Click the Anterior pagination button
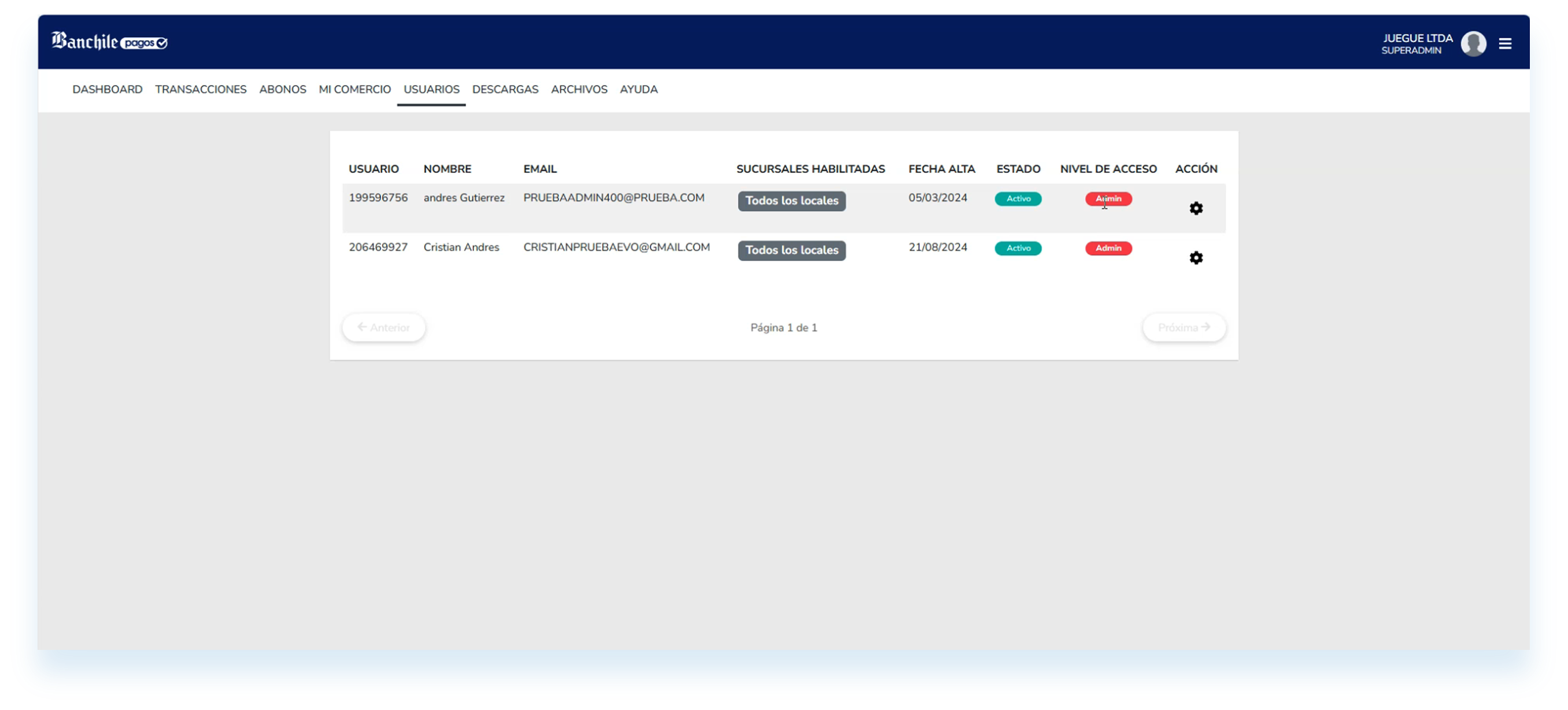Viewport: 1568px width, 710px height. point(383,328)
